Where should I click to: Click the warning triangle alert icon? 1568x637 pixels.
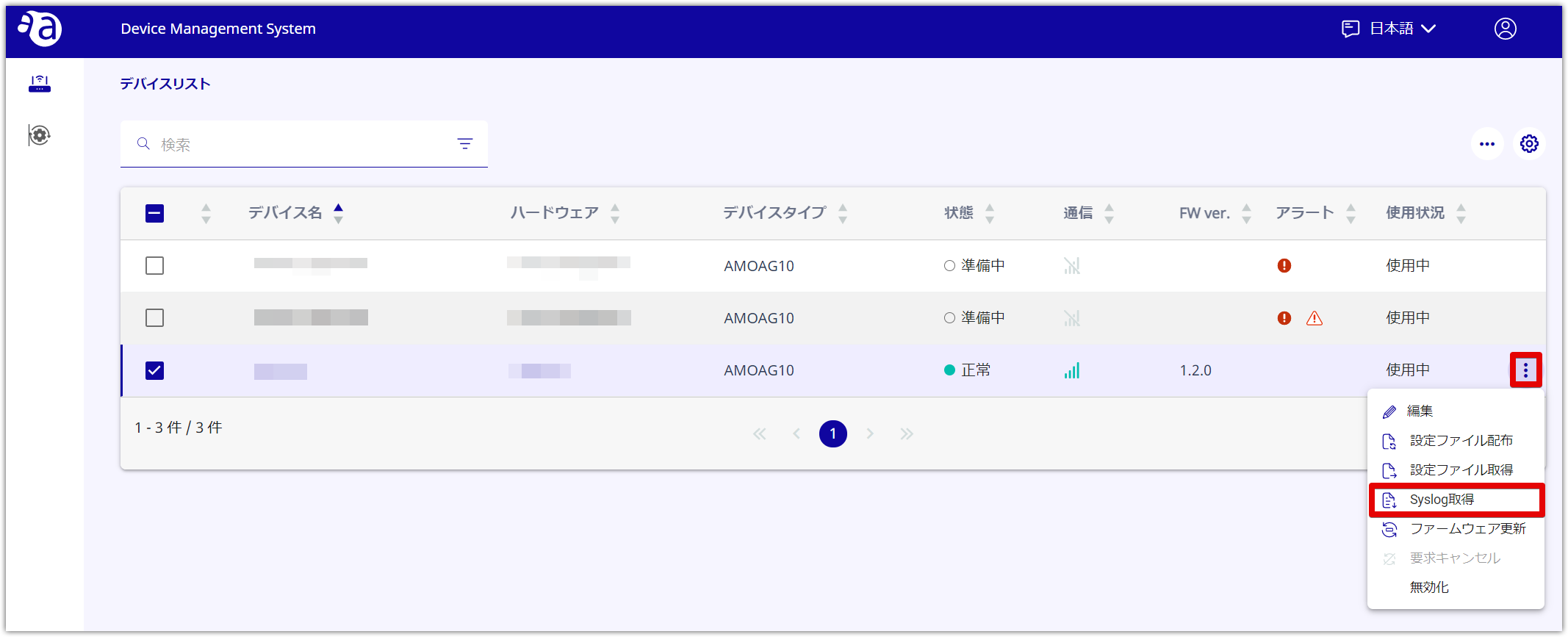click(x=1315, y=318)
